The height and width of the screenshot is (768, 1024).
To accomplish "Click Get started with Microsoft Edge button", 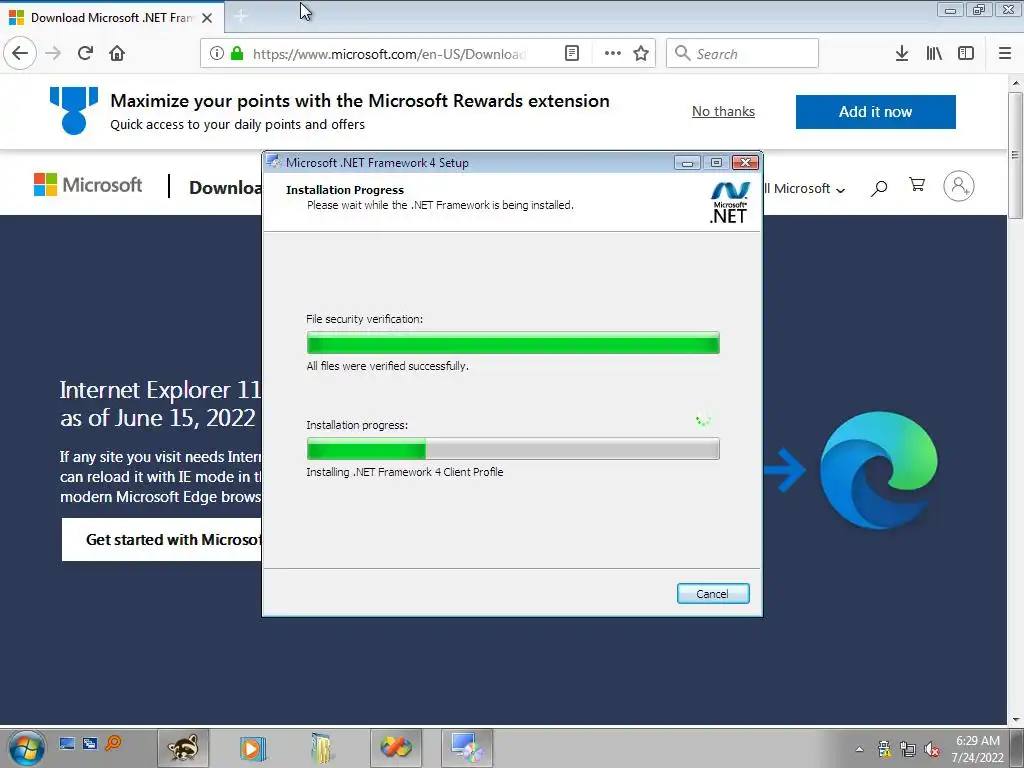I will point(162,539).
